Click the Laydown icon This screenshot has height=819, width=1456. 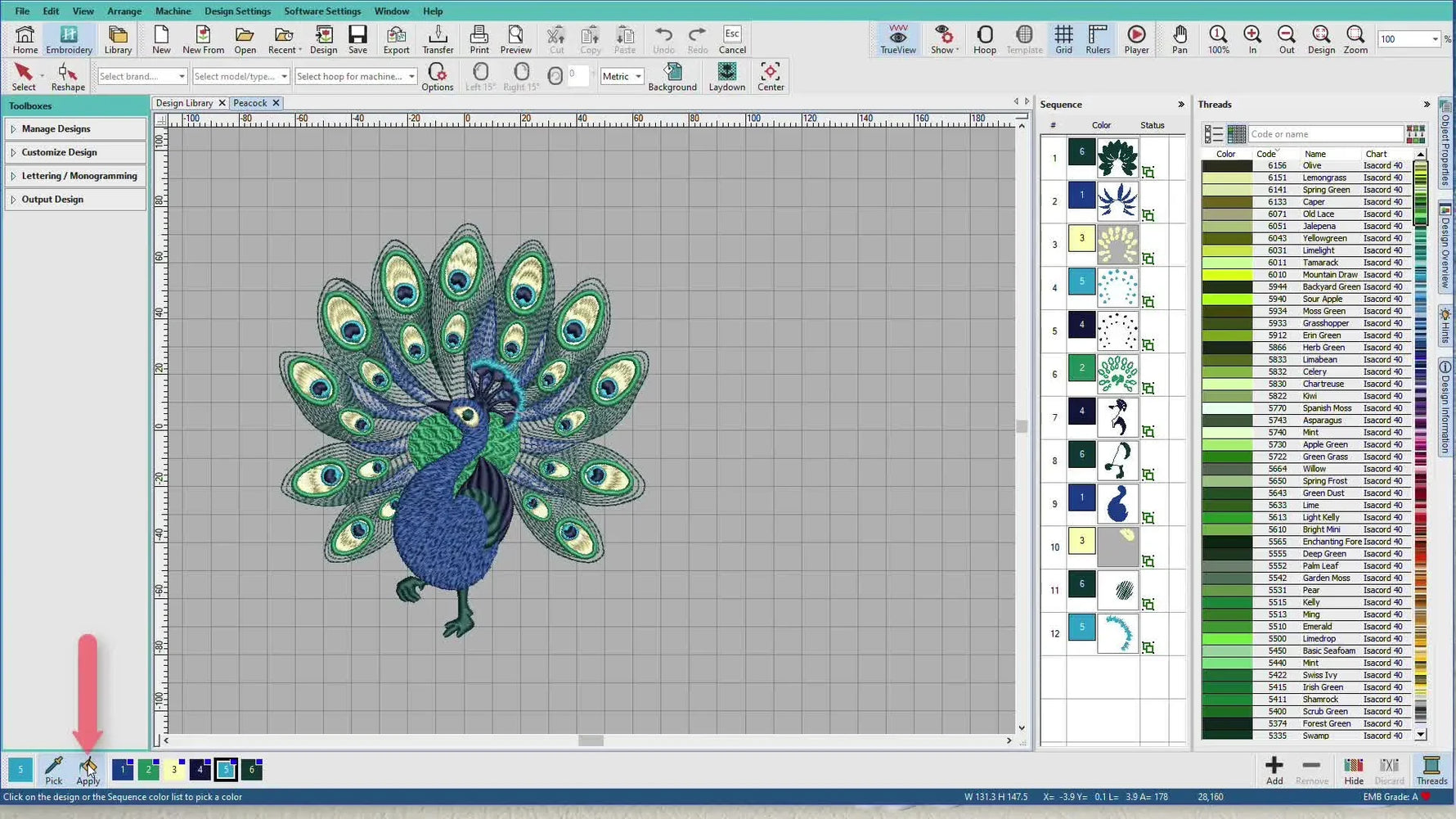coord(726,76)
